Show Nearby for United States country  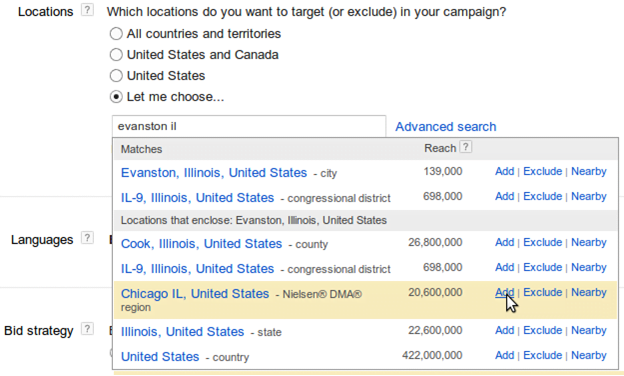(x=589, y=355)
